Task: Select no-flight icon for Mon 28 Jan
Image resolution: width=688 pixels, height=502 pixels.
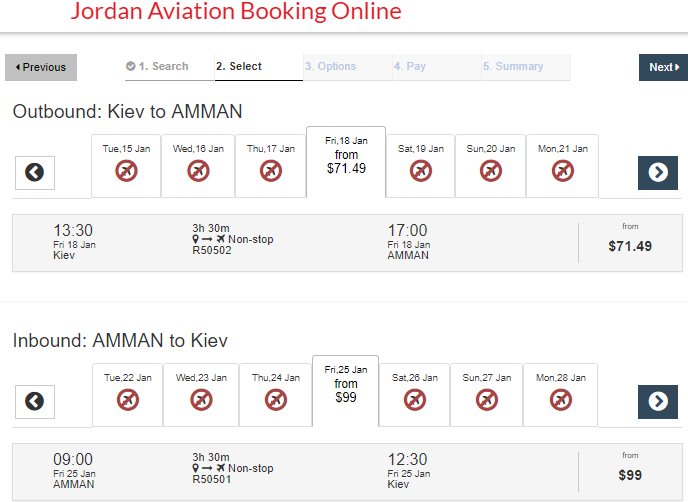Action: (x=559, y=399)
